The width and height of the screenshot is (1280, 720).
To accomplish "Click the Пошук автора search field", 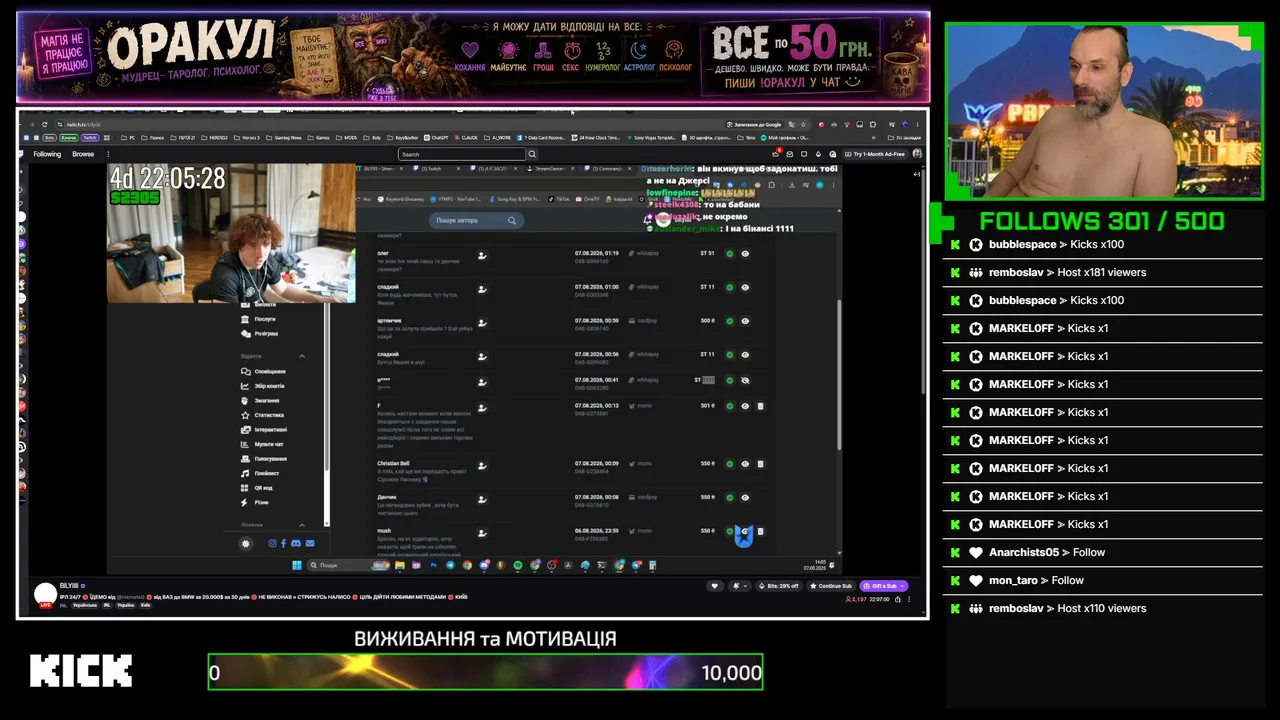I will pos(475,220).
